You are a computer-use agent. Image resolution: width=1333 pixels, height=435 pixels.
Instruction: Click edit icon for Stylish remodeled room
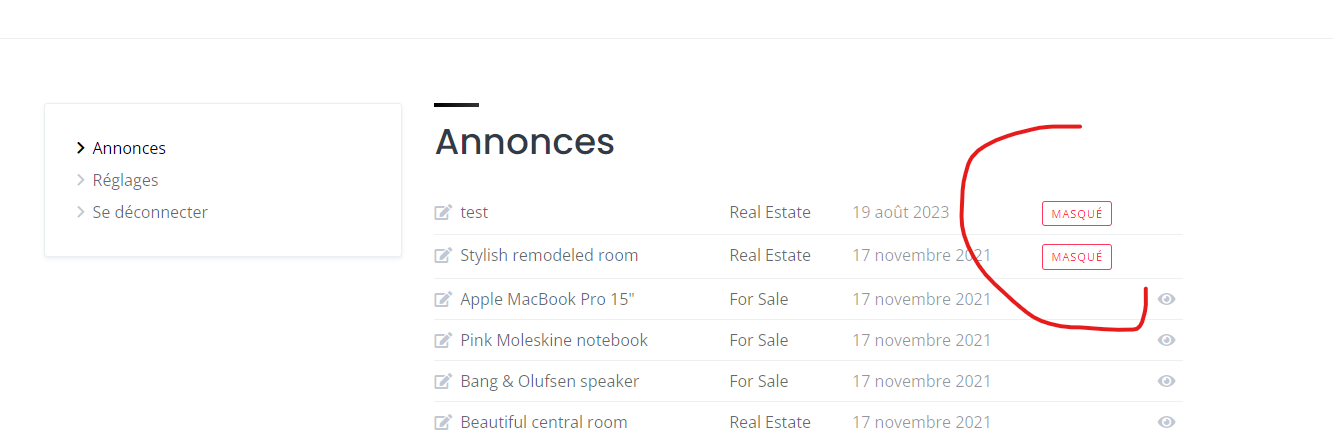(x=443, y=255)
